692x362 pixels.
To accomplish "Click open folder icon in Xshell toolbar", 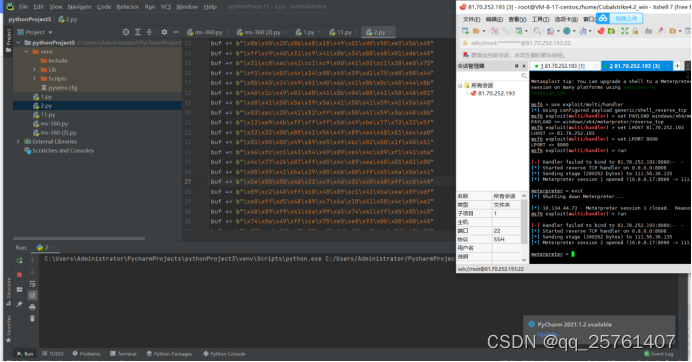I will [x=476, y=31].
